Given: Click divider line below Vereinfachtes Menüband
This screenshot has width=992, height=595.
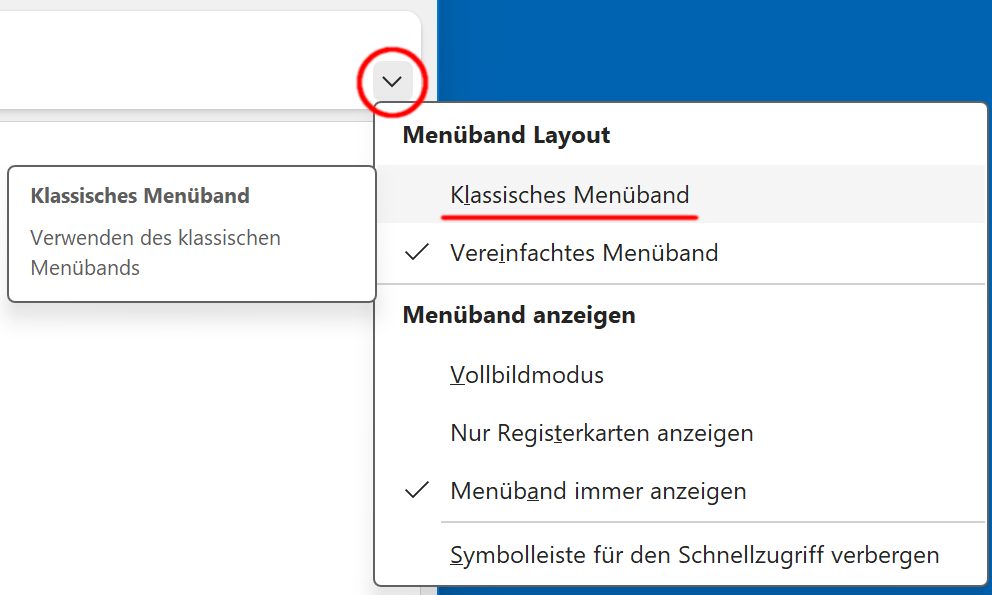Looking at the screenshot, I should coord(680,284).
